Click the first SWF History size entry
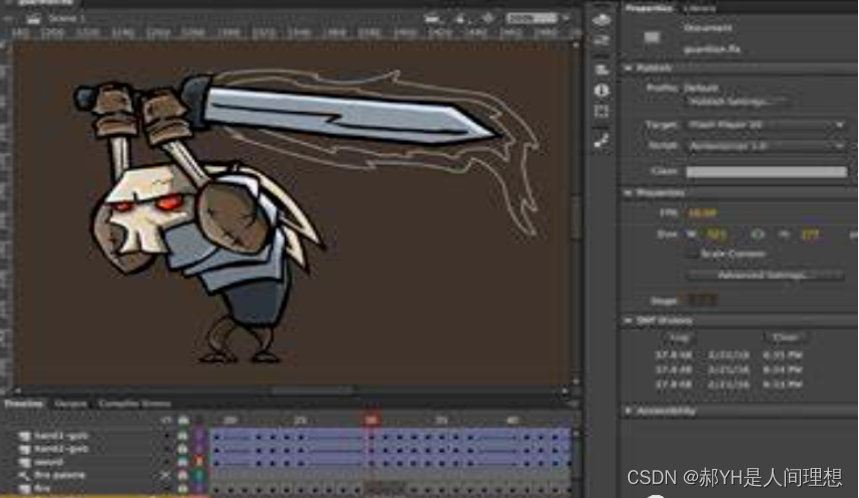Screen dimensions: 859x498 click(673, 355)
